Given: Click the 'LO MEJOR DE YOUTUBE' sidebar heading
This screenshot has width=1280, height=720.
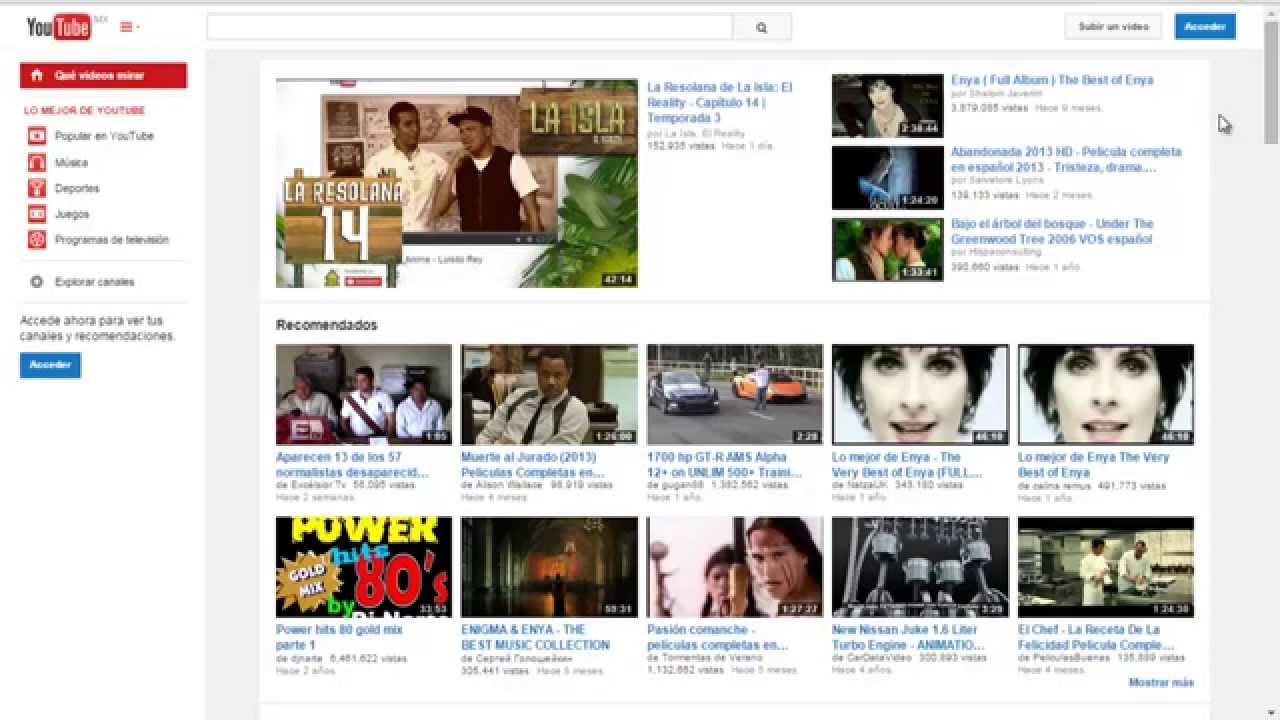Looking at the screenshot, I should (x=85, y=111).
